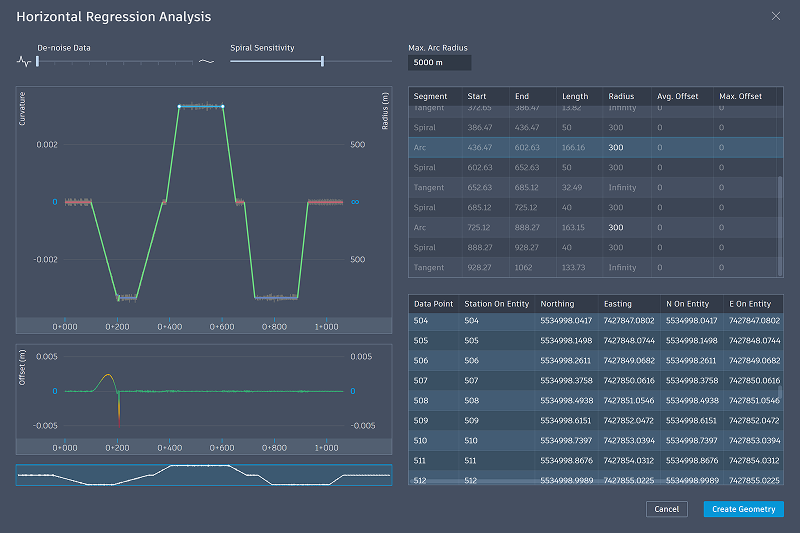Select data point row 506

(x=595, y=361)
